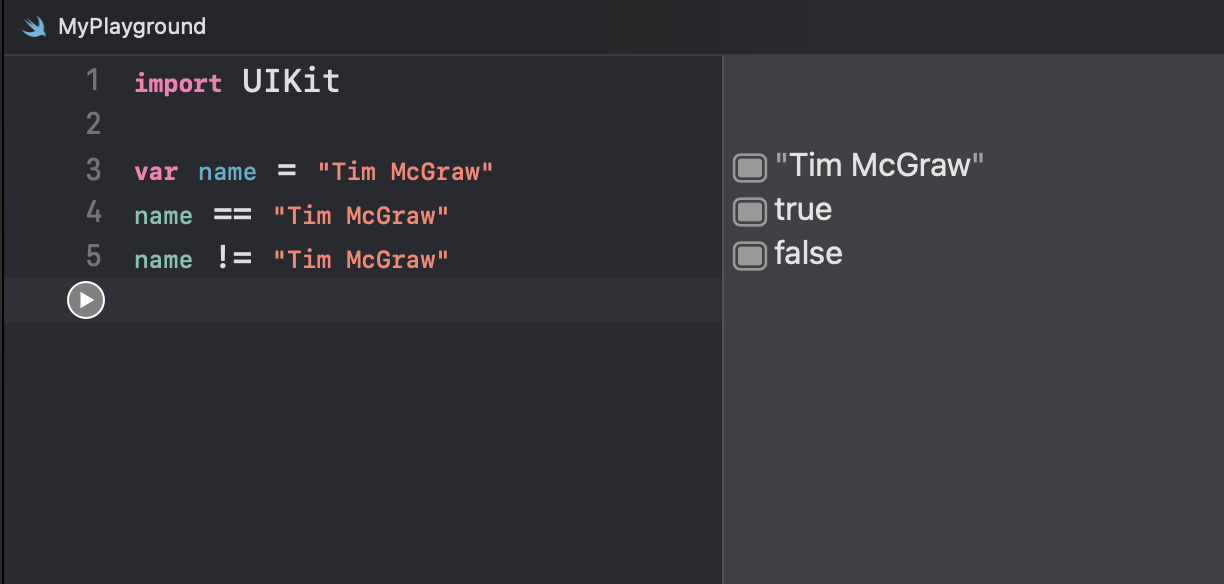Click line number 3 in gutter
The width and height of the screenshot is (1224, 584).
pyautogui.click(x=93, y=170)
